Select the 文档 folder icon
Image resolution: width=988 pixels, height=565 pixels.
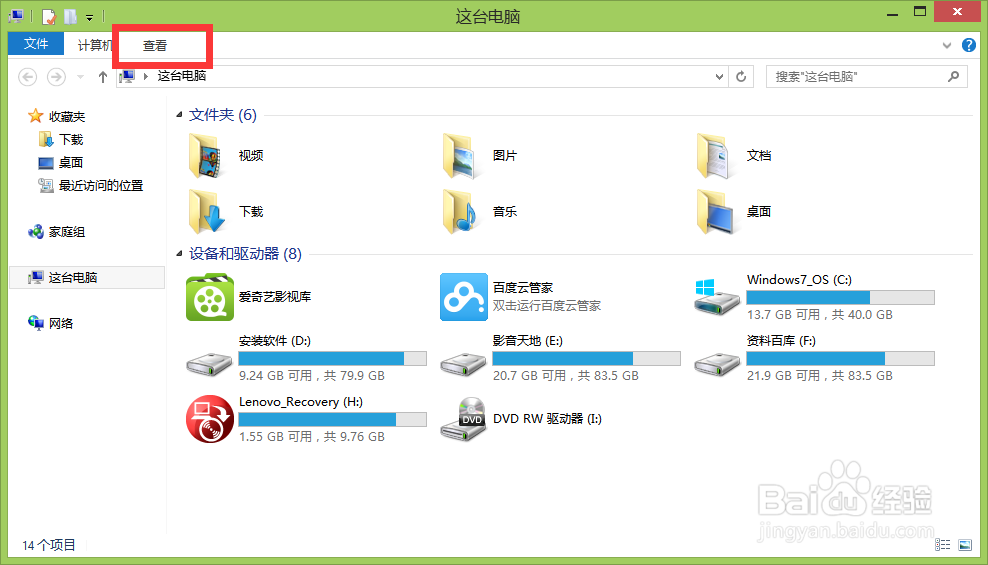click(715, 156)
